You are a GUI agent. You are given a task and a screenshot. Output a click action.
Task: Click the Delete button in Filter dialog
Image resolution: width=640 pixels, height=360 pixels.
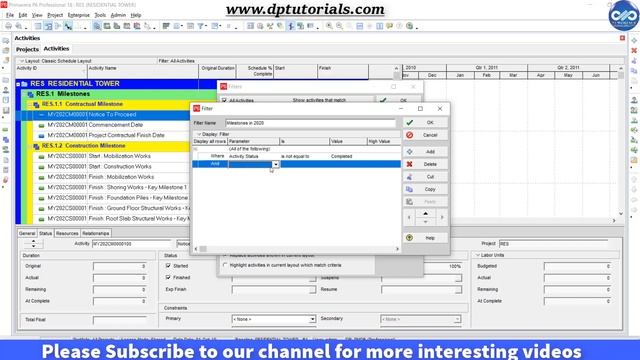425,164
